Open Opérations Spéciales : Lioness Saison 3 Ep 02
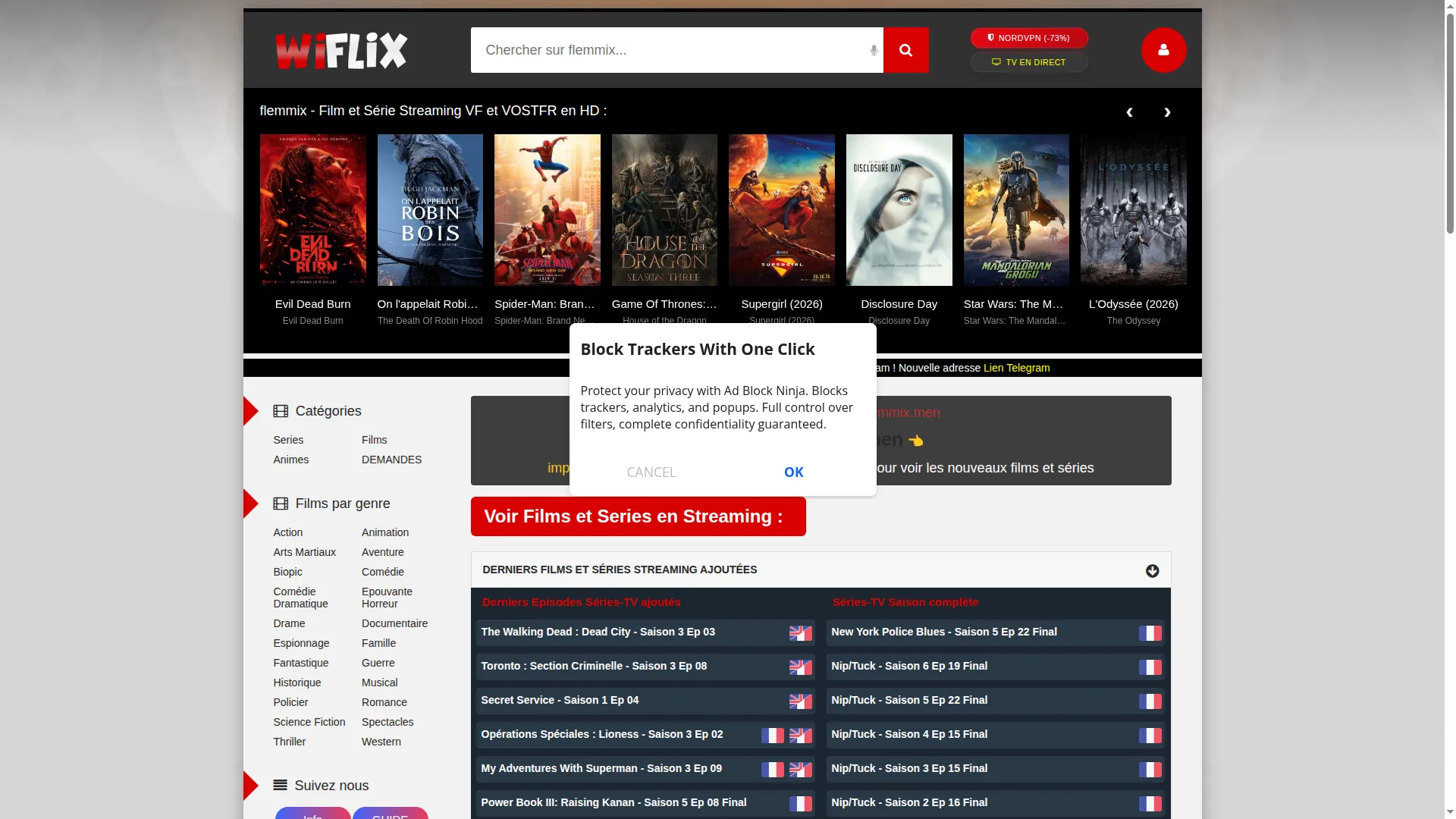 (646, 735)
